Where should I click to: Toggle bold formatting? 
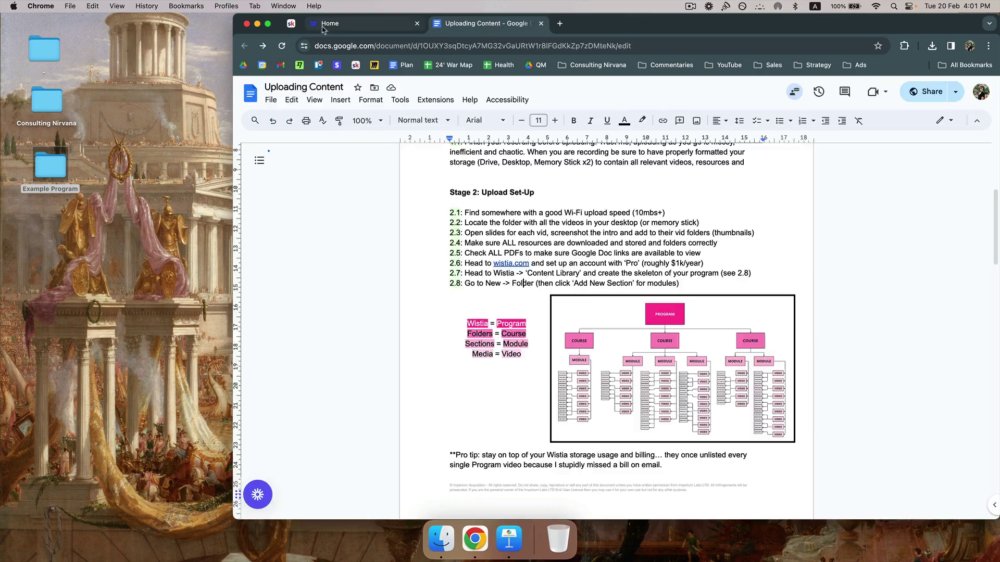[573, 121]
